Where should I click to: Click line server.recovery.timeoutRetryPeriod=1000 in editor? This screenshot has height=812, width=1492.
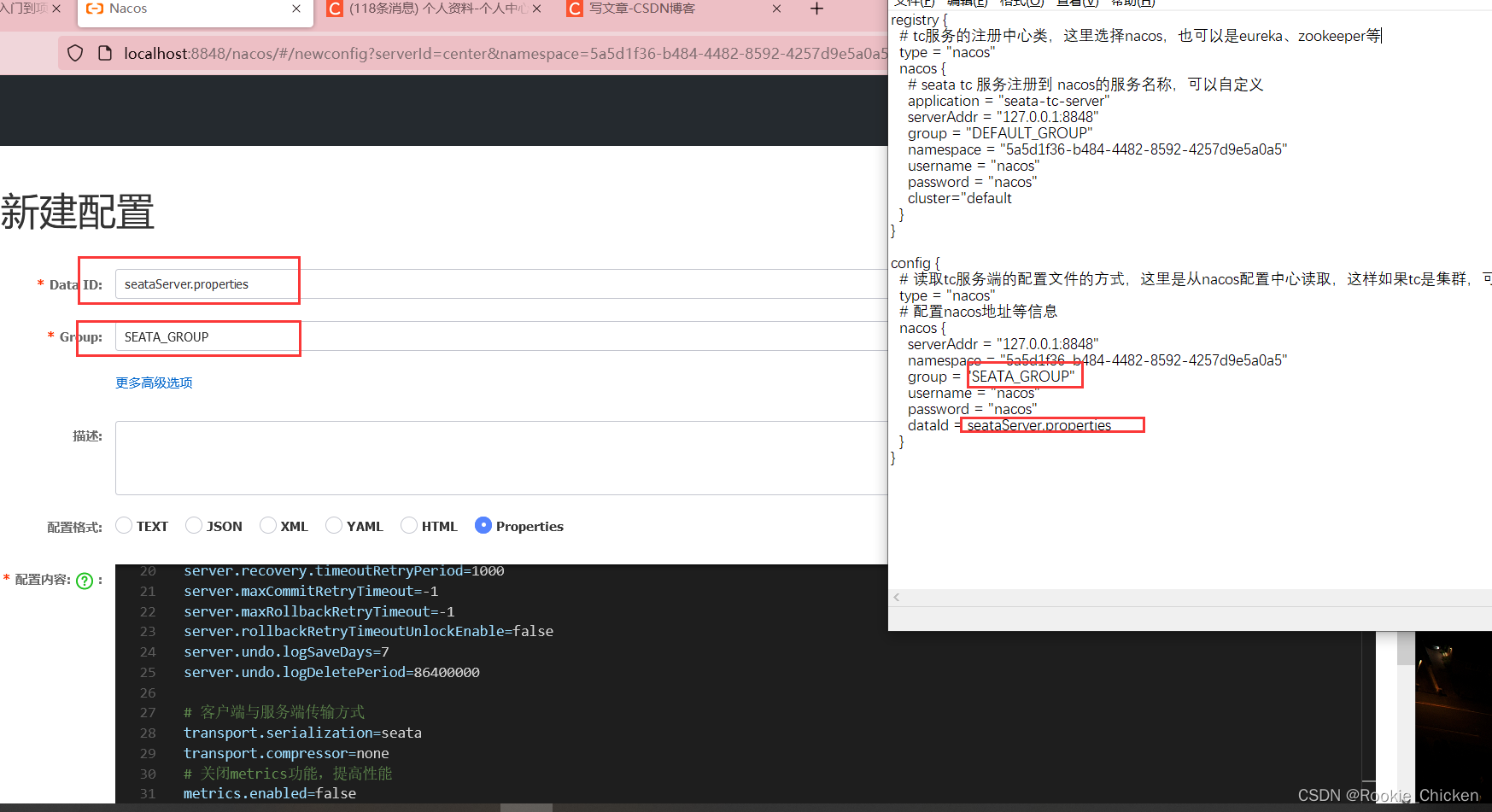tap(343, 571)
